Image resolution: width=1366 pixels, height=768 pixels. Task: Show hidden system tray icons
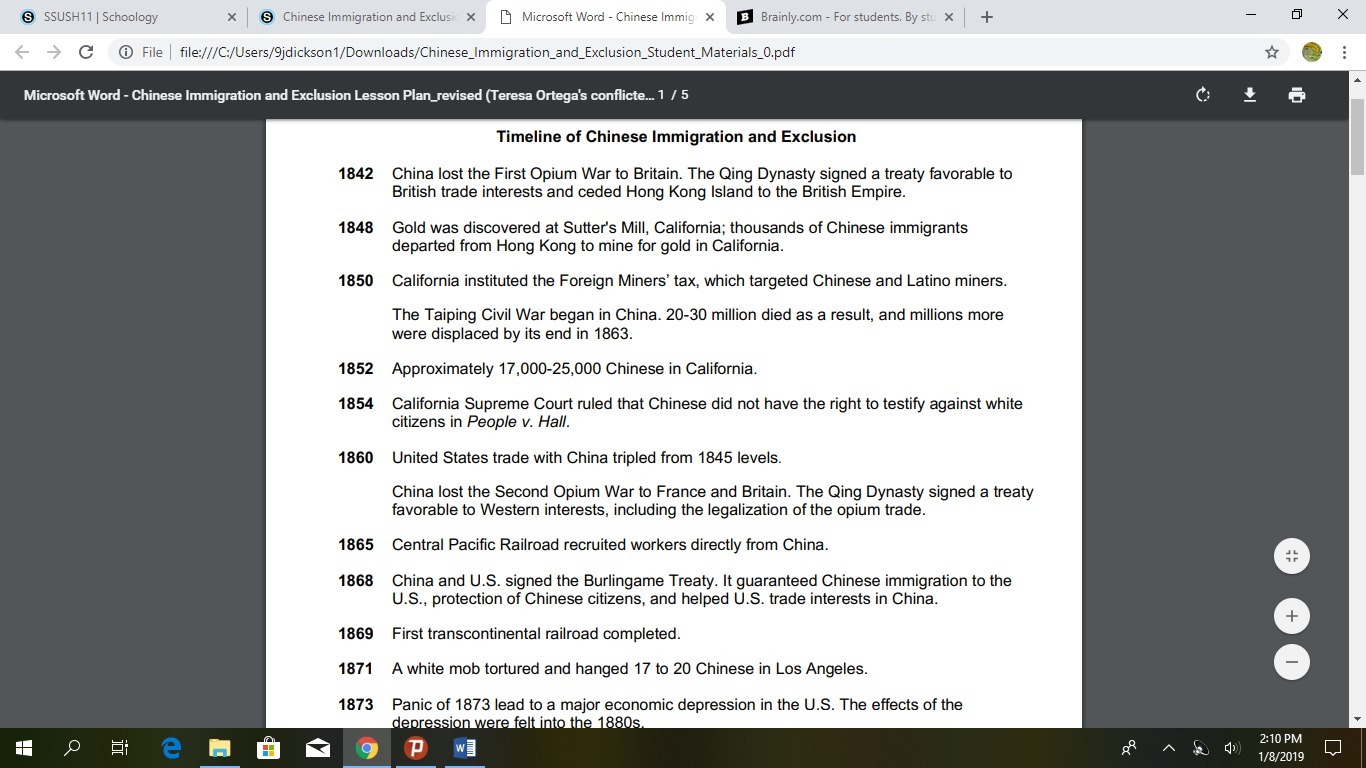1168,748
